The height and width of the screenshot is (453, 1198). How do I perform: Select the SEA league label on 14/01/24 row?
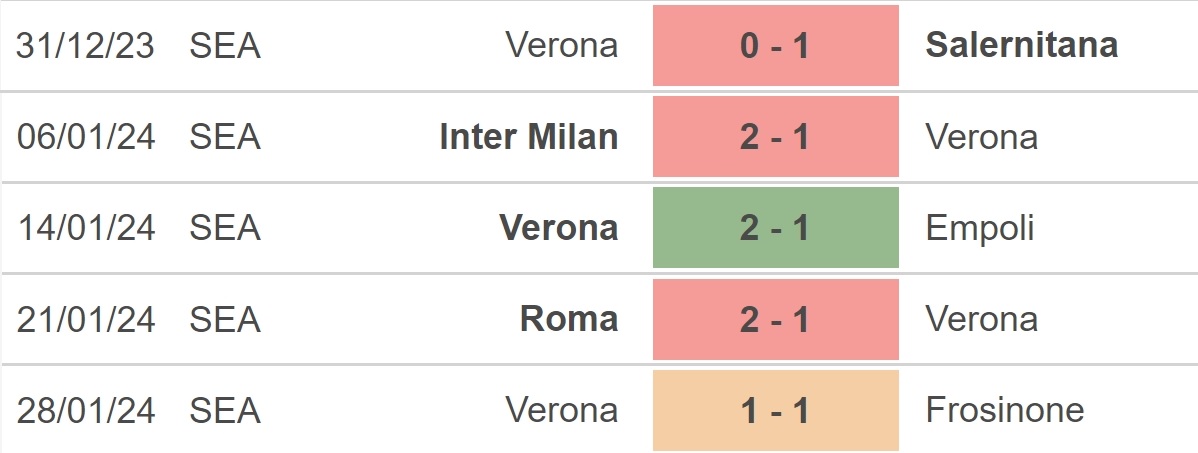[225, 228]
